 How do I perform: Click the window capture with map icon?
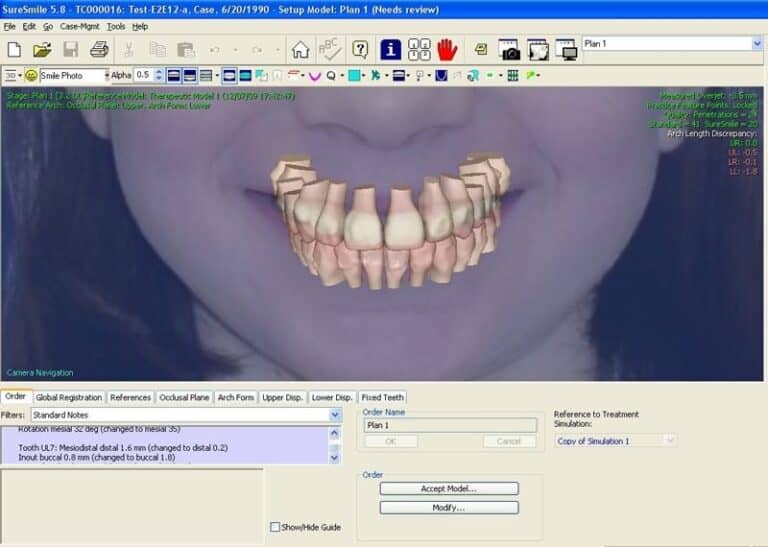point(538,49)
